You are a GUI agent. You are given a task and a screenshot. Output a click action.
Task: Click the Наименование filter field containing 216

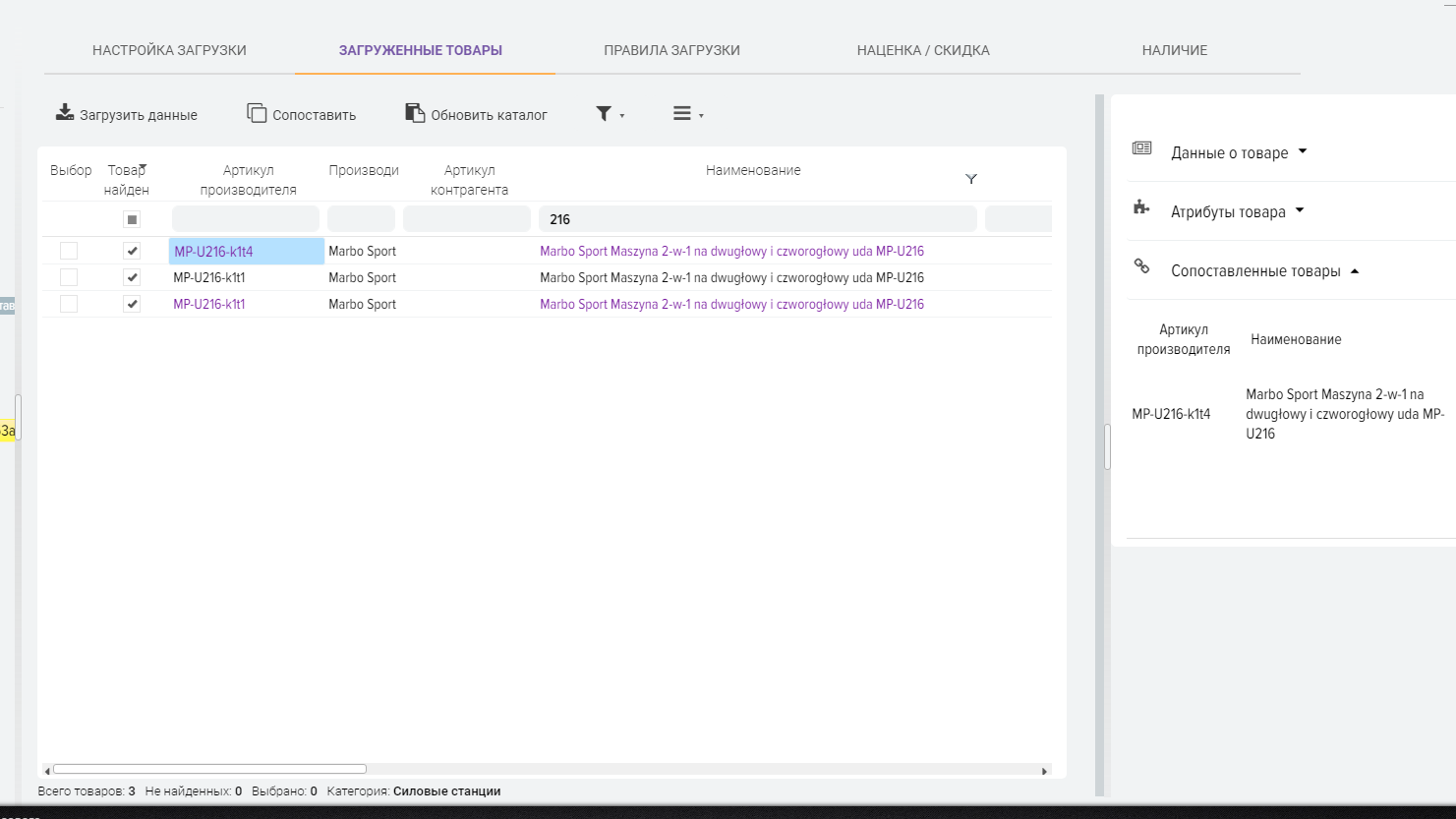click(757, 219)
